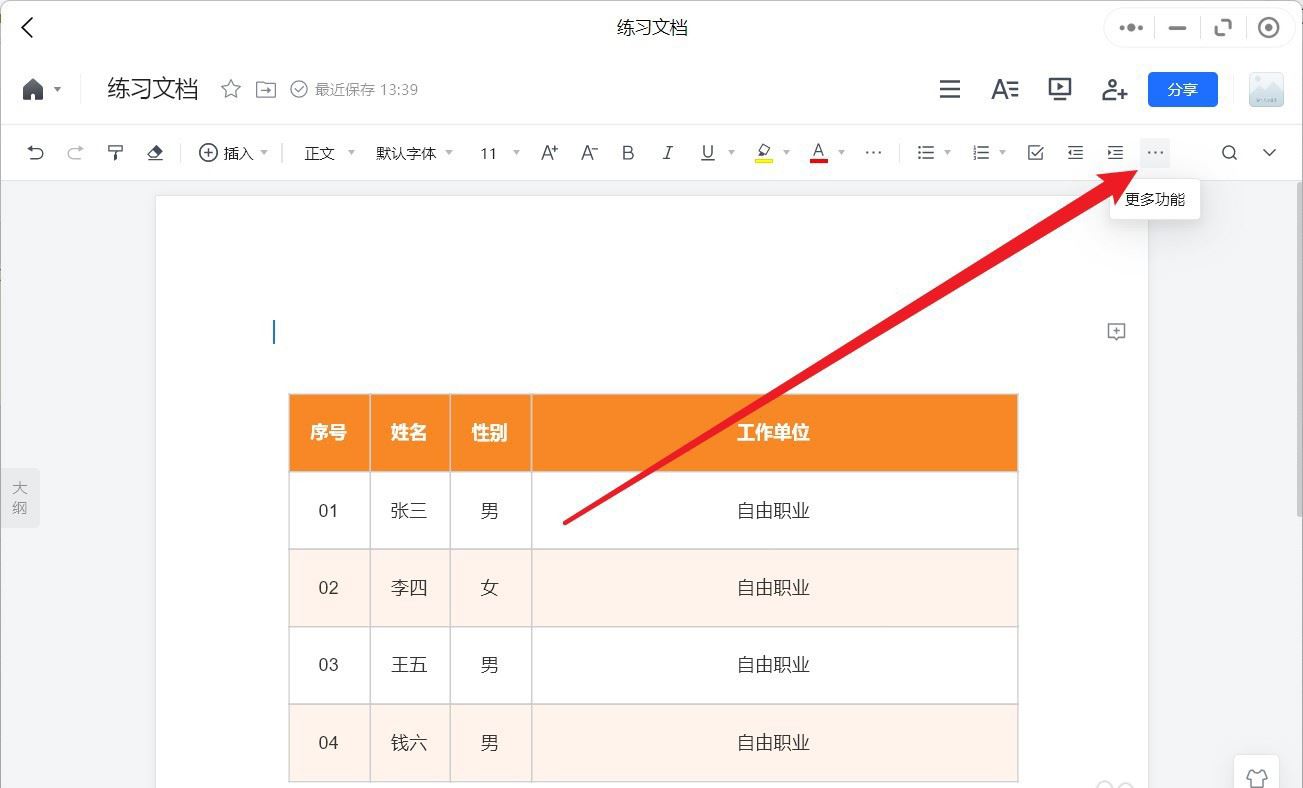1303x788 pixels.
Task: Expand the 默认字体 font dropdown
Action: pyautogui.click(x=414, y=153)
